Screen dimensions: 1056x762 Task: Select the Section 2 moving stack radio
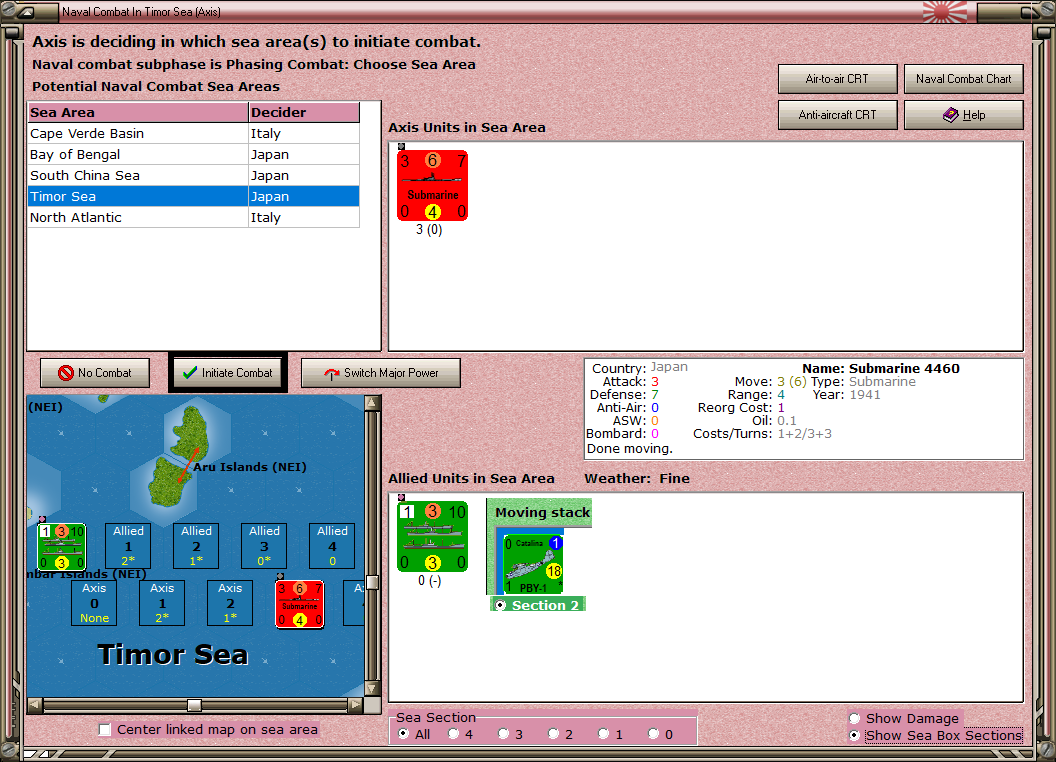coord(500,605)
